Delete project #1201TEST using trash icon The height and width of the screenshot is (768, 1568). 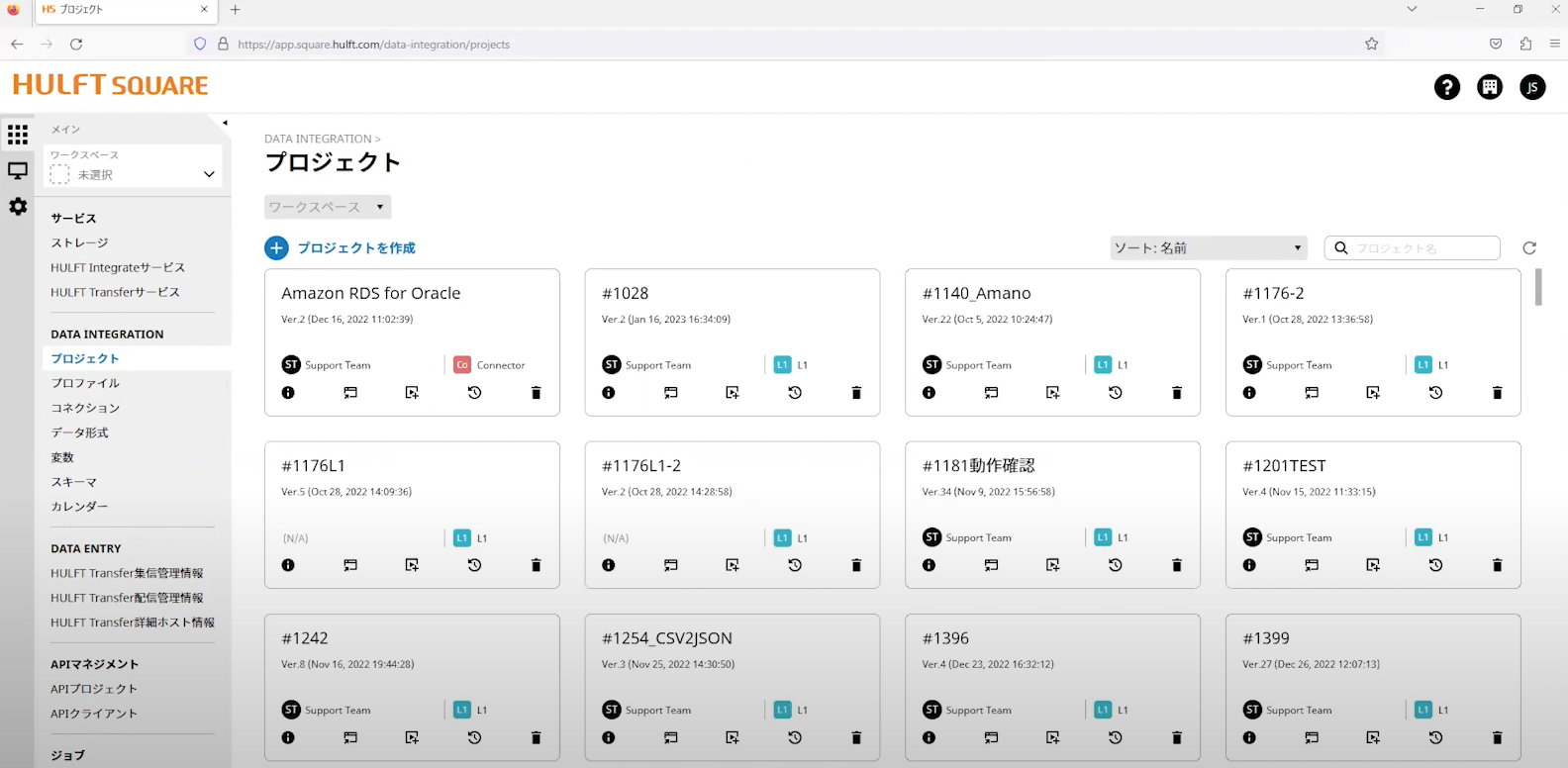pos(1497,565)
